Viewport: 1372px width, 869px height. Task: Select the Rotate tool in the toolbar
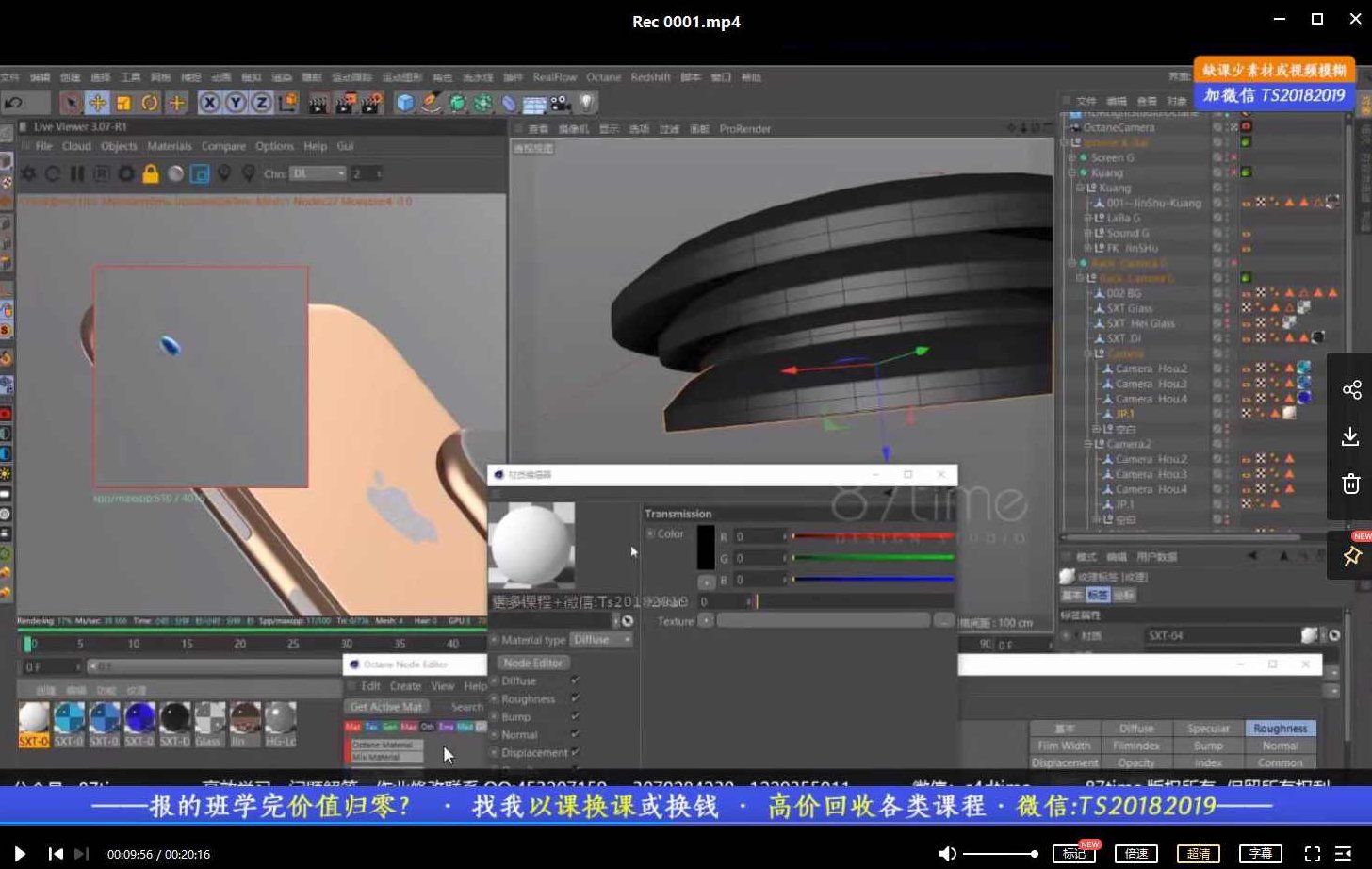[147, 104]
